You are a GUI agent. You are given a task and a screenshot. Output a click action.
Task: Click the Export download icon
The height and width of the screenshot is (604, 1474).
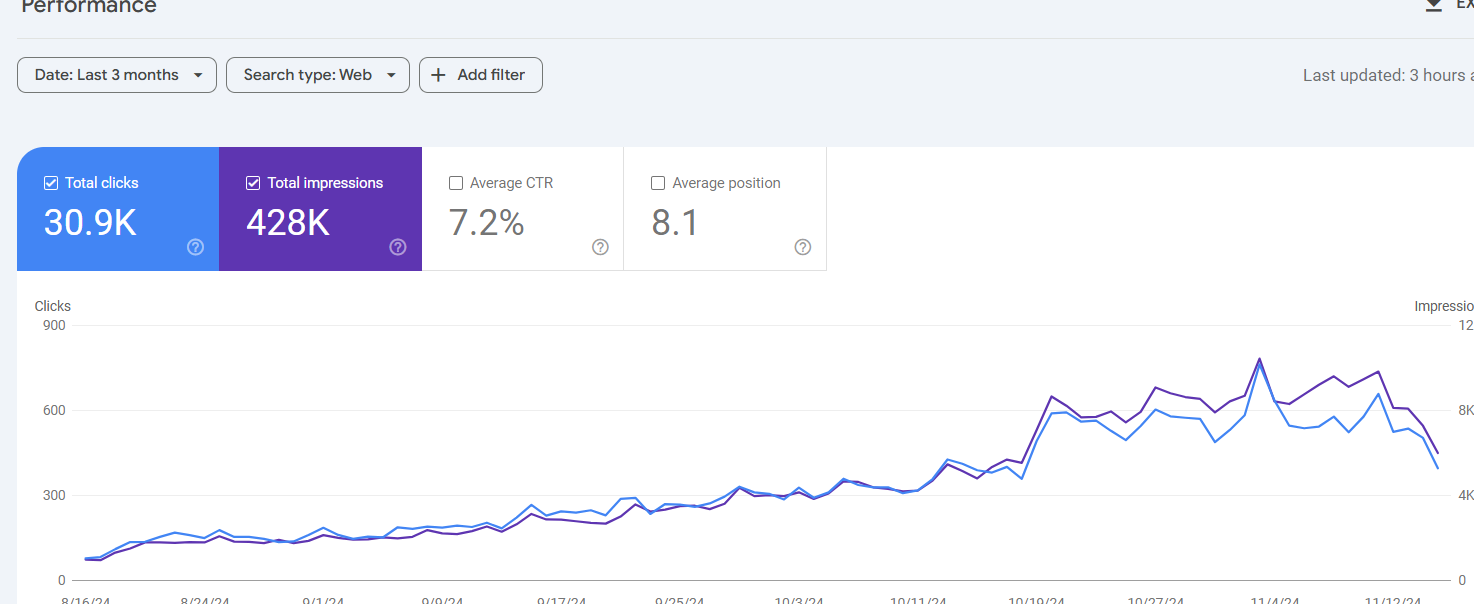(1433, 5)
